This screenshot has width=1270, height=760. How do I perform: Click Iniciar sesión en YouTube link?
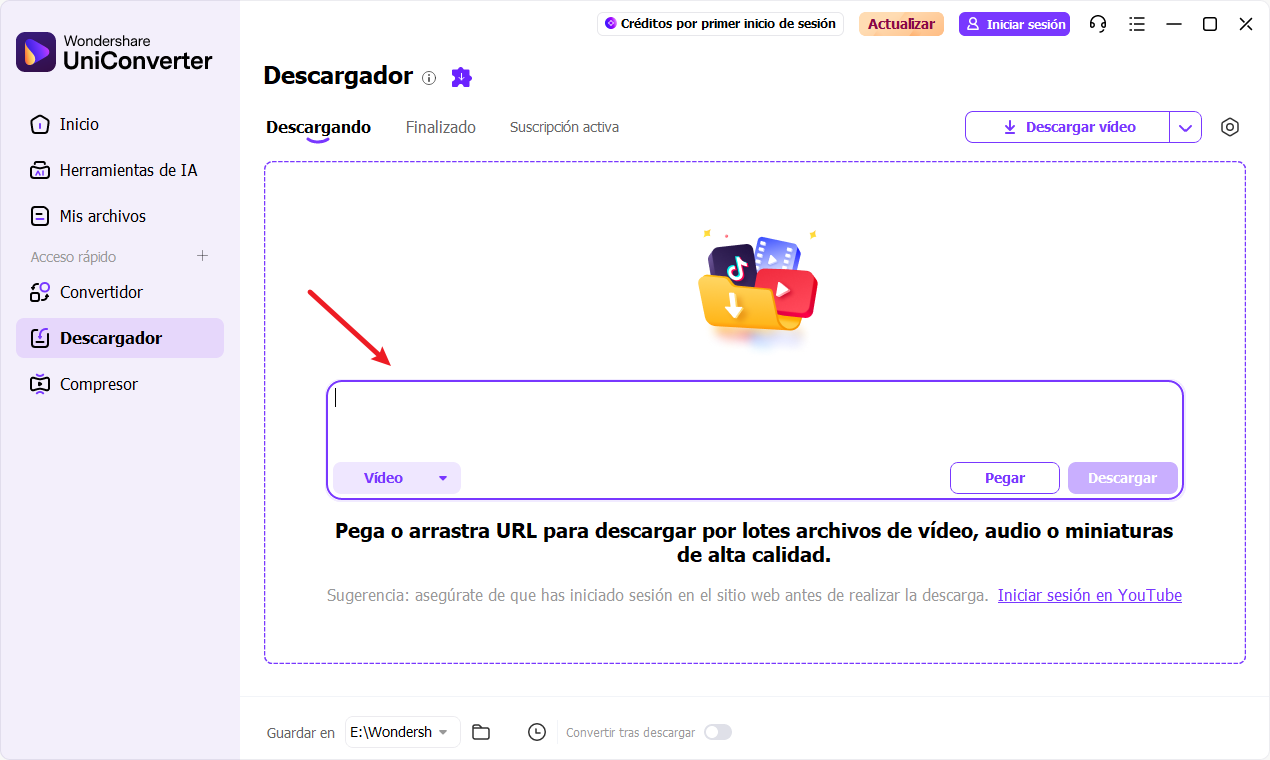click(1089, 595)
